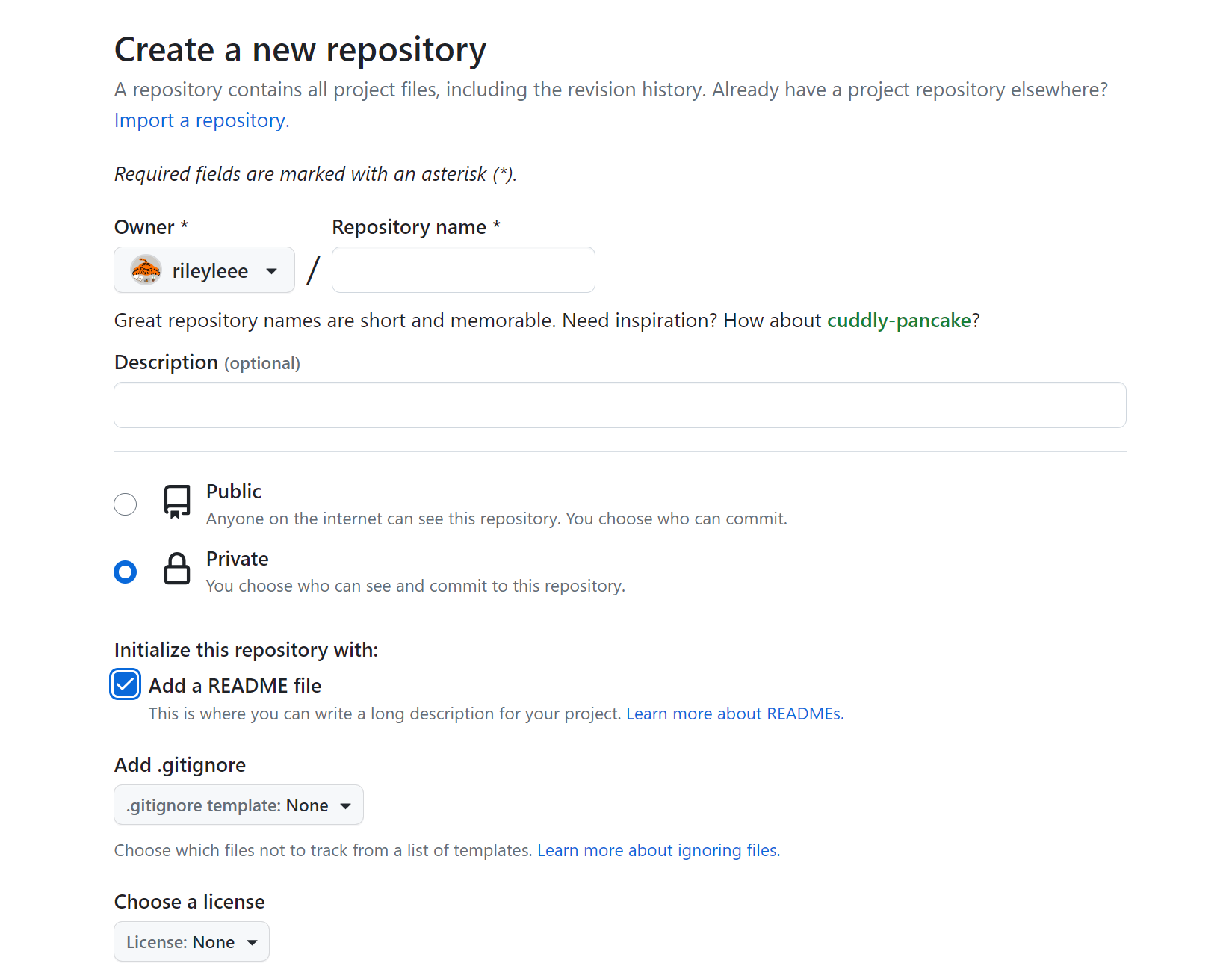This screenshot has width=1232, height=975.
Task: Toggle the Add a README file checkbox
Action: point(125,684)
